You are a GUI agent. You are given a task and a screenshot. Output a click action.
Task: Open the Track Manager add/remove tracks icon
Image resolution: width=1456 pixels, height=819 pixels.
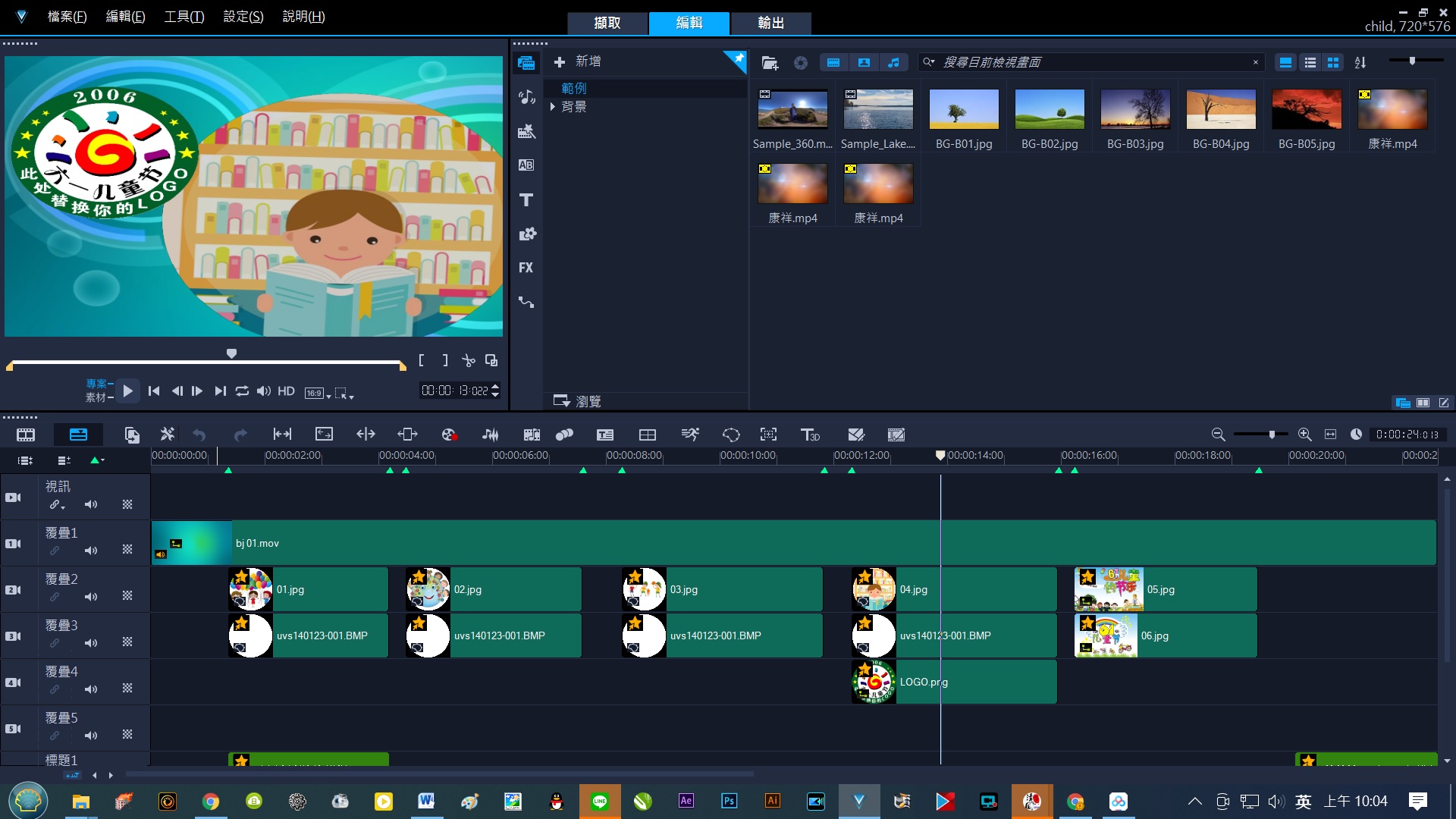pyautogui.click(x=64, y=460)
